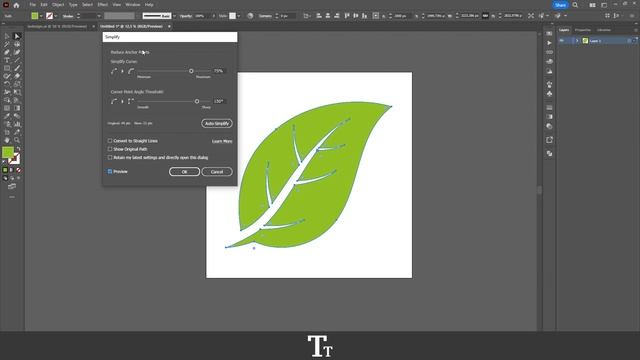The height and width of the screenshot is (360, 640).
Task: Click the search magnifier next to Share
Action: tap(575, 5)
